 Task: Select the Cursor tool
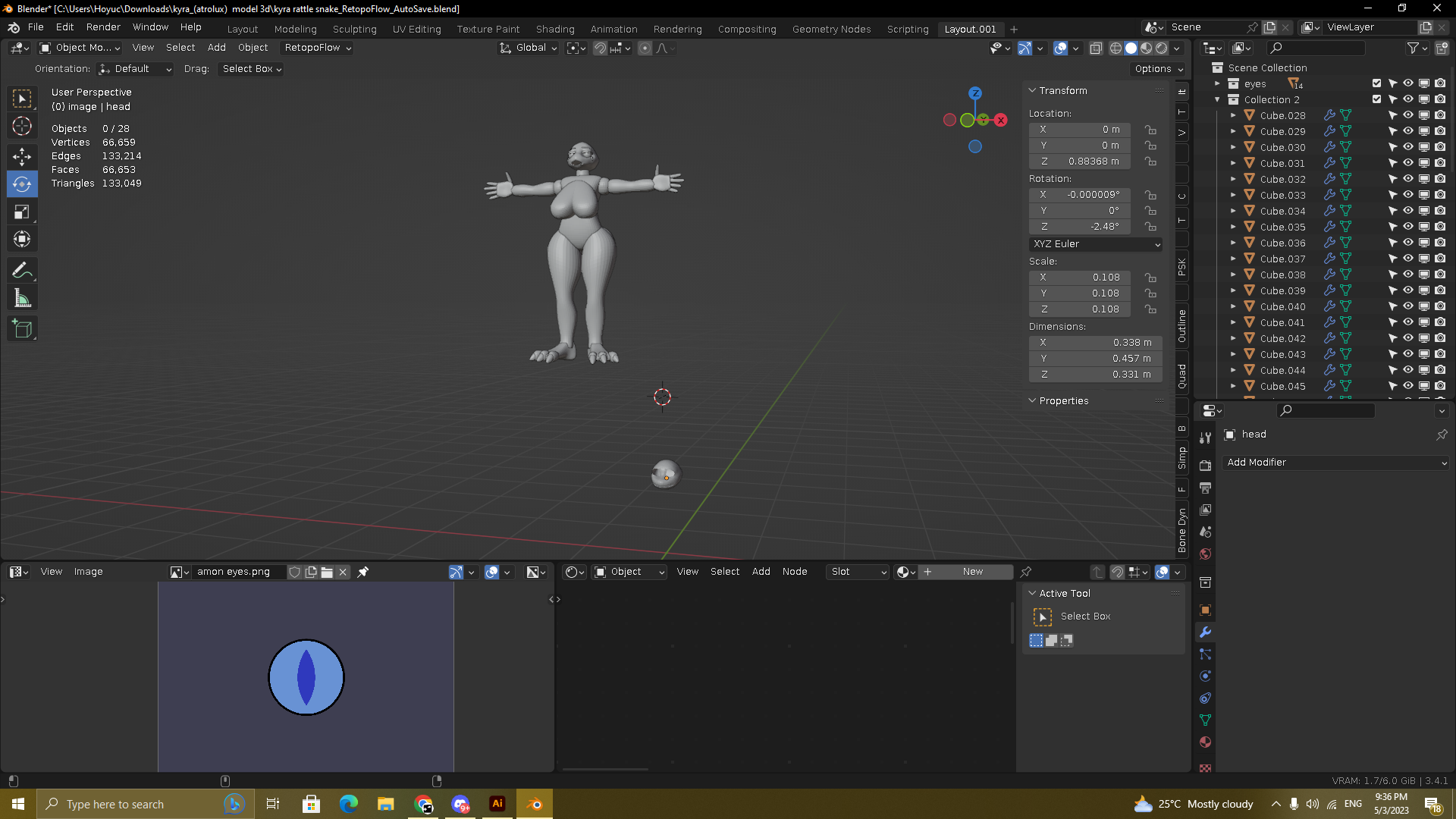click(22, 126)
